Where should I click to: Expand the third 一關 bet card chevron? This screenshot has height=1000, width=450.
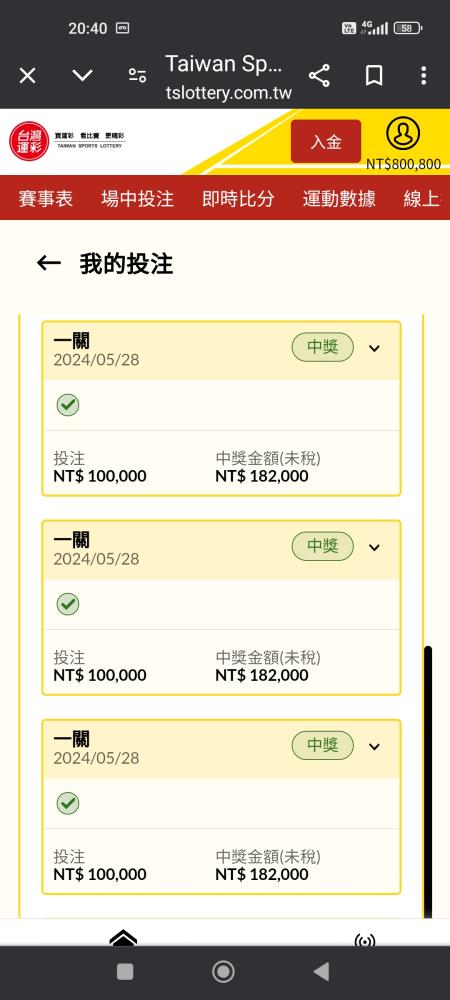coord(375,746)
